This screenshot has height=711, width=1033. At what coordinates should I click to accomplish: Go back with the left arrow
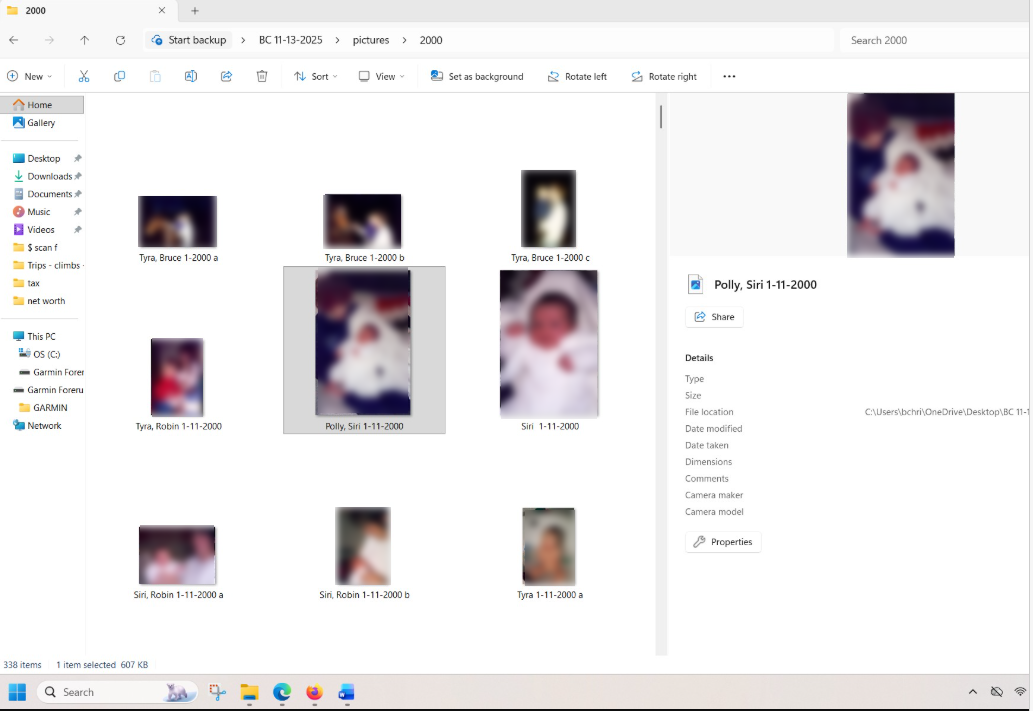pyautogui.click(x=14, y=40)
